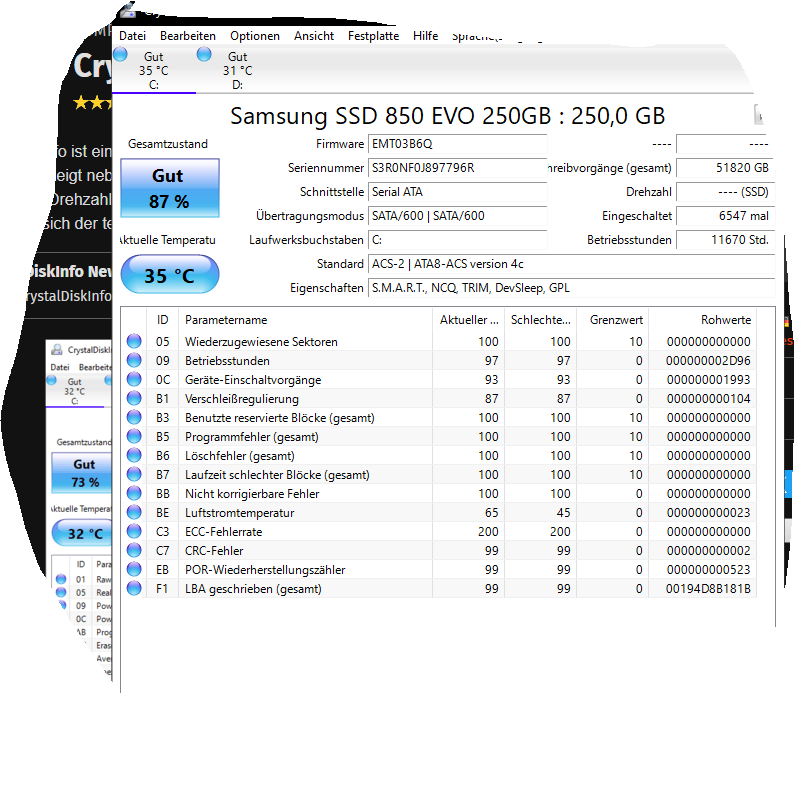Viewport: 795px width, 794px height.
Task: Open the Datei menu
Action: (132, 35)
